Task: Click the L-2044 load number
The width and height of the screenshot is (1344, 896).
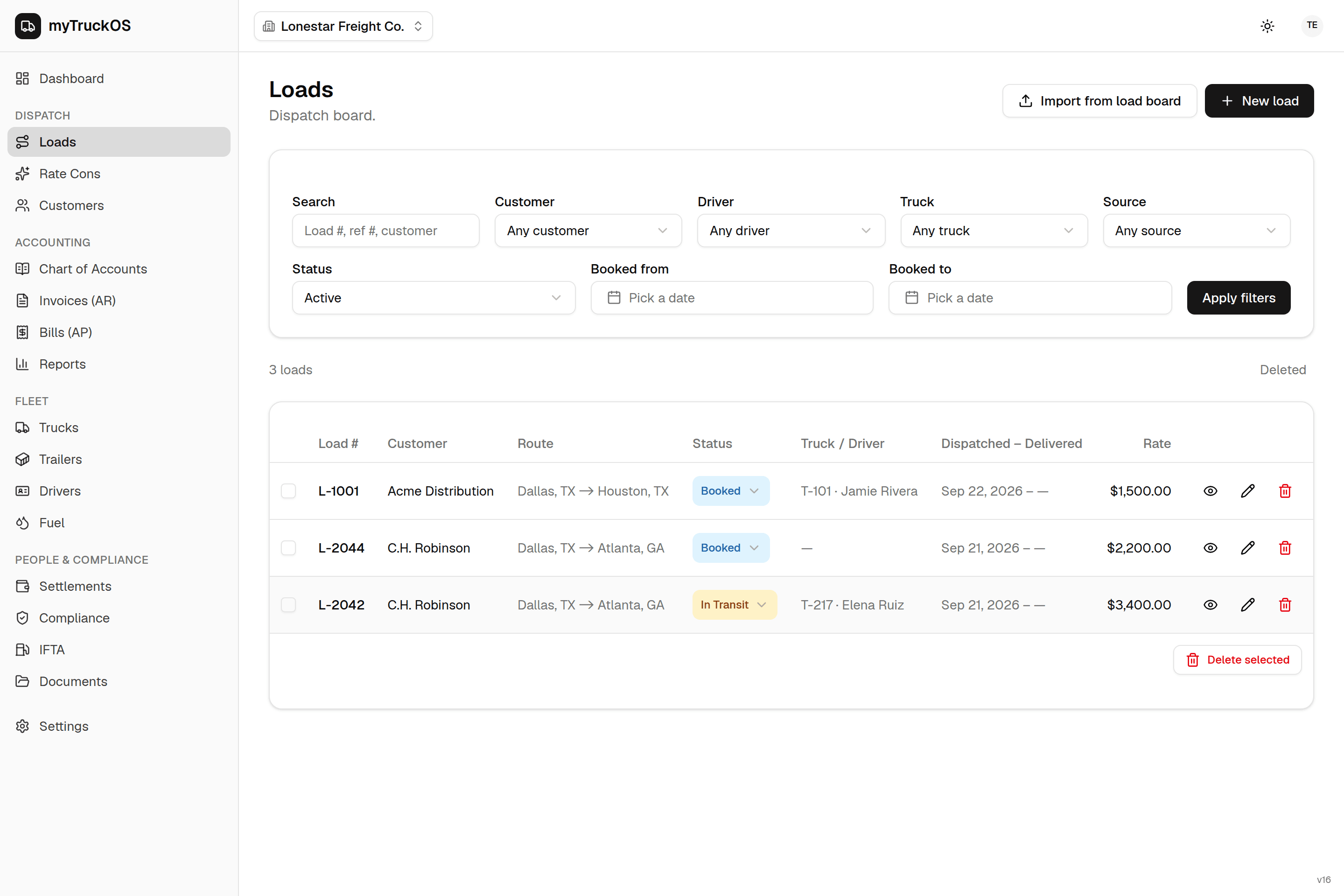Action: (341, 547)
